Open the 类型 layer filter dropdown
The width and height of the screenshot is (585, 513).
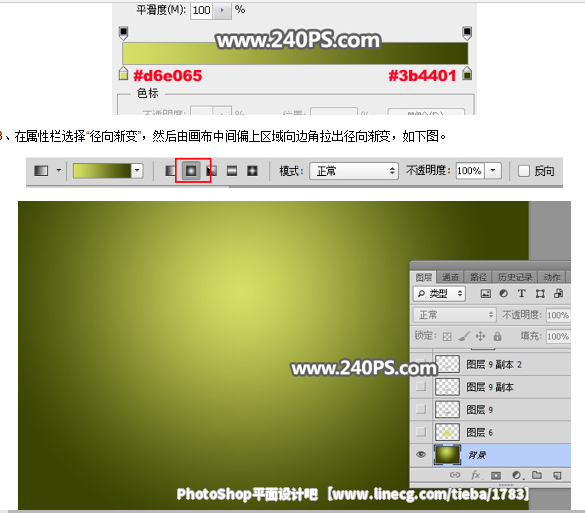click(439, 294)
